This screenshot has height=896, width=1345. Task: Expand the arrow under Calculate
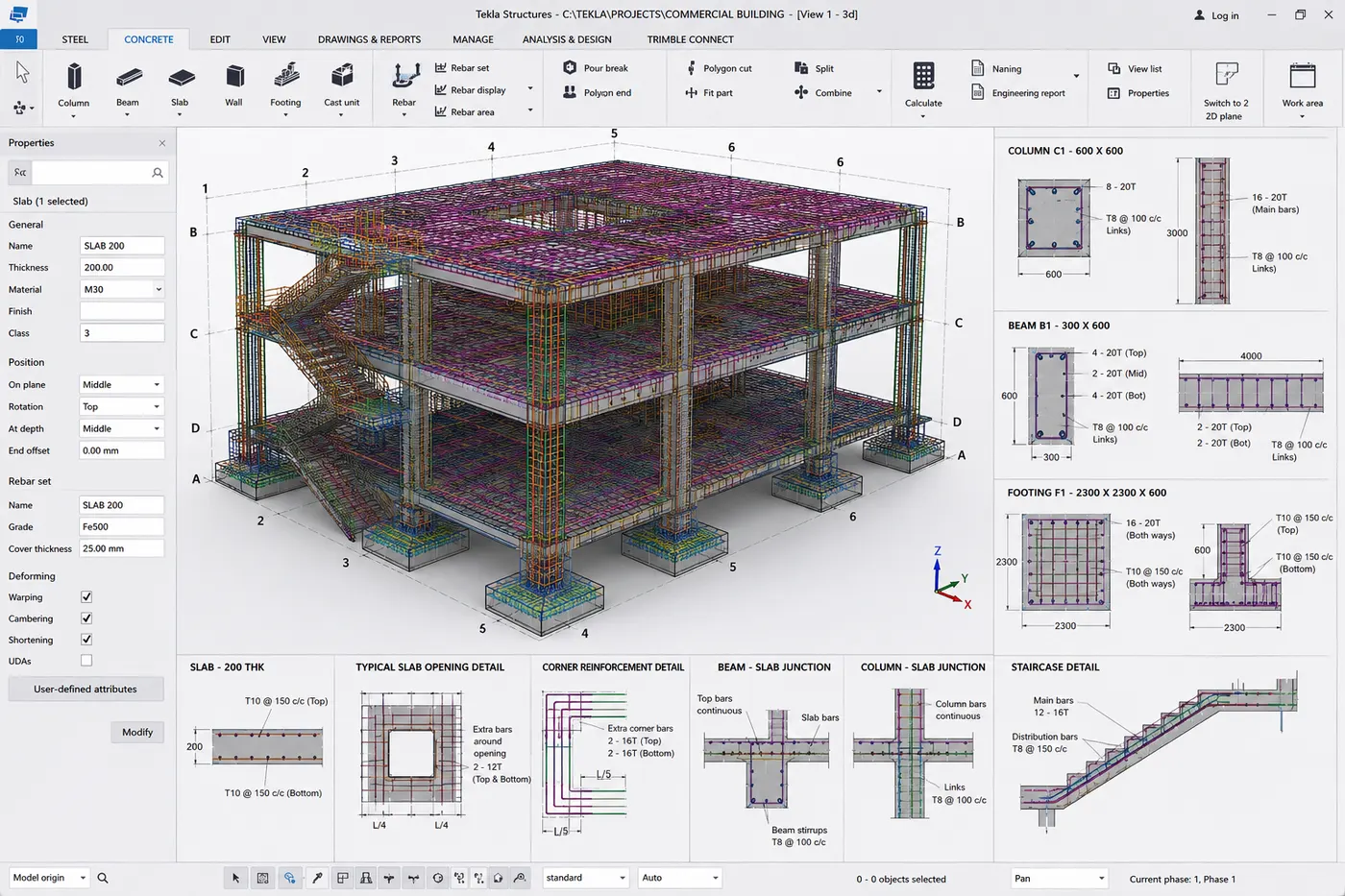[x=923, y=116]
